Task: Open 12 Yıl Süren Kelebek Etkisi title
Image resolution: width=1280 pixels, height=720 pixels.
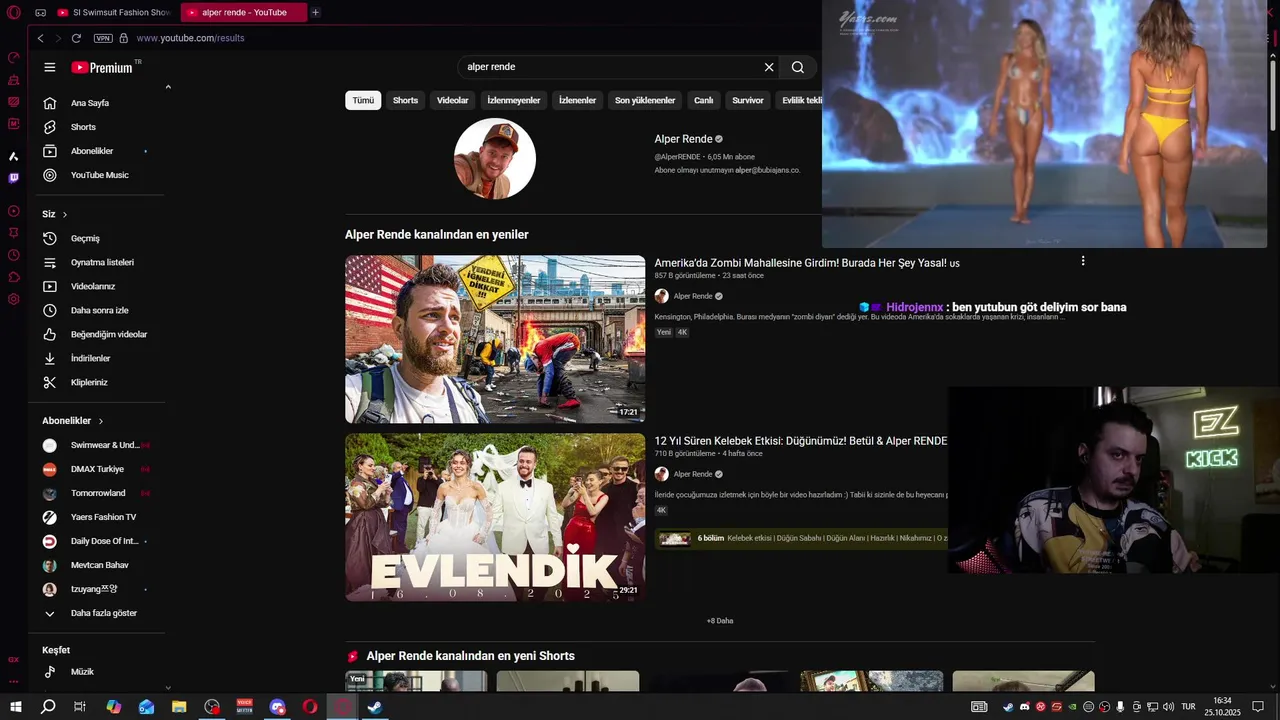Action: (x=801, y=441)
